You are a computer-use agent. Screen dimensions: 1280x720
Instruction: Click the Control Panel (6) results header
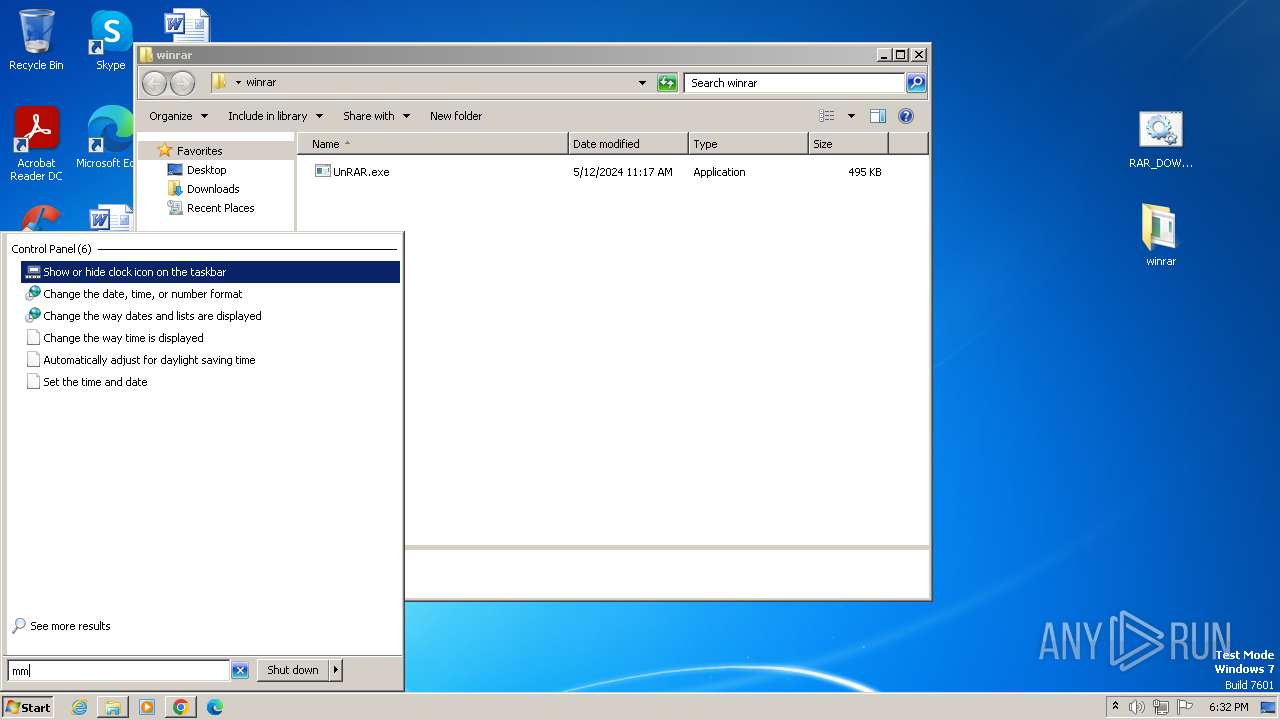tap(51, 249)
